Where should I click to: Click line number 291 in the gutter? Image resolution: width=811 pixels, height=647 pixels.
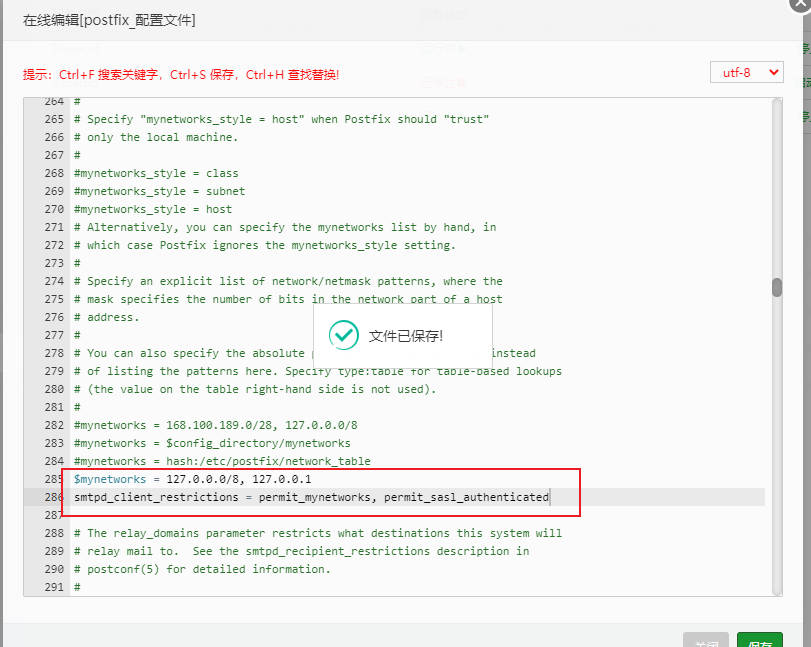point(54,587)
